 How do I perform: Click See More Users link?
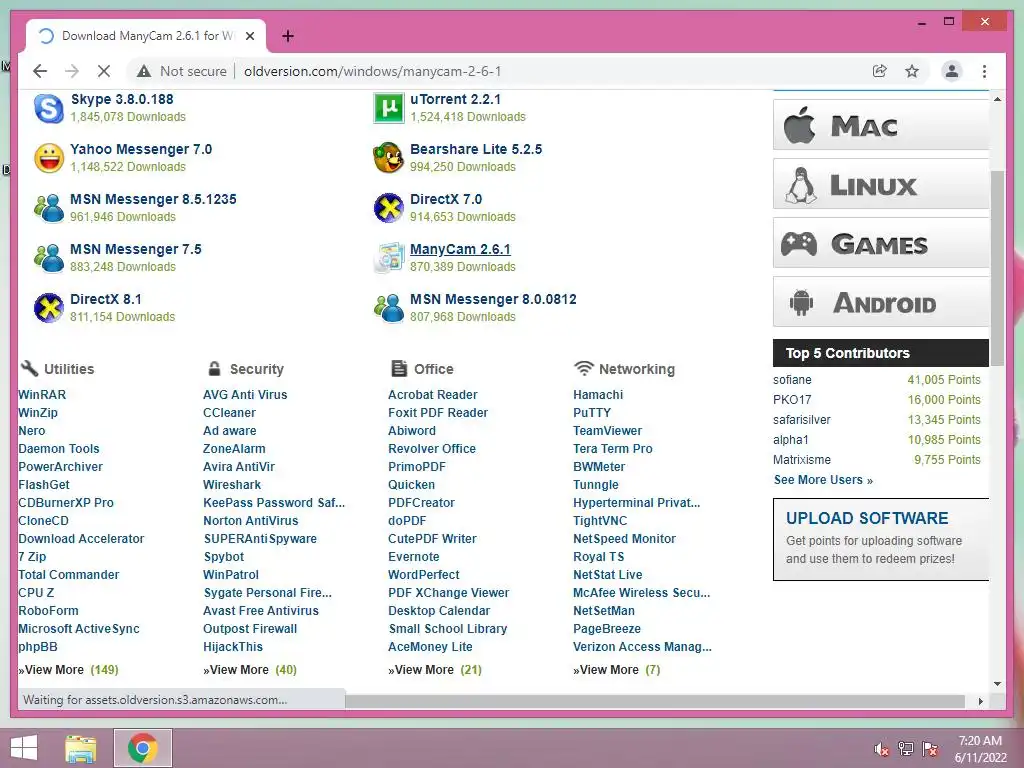tap(823, 480)
